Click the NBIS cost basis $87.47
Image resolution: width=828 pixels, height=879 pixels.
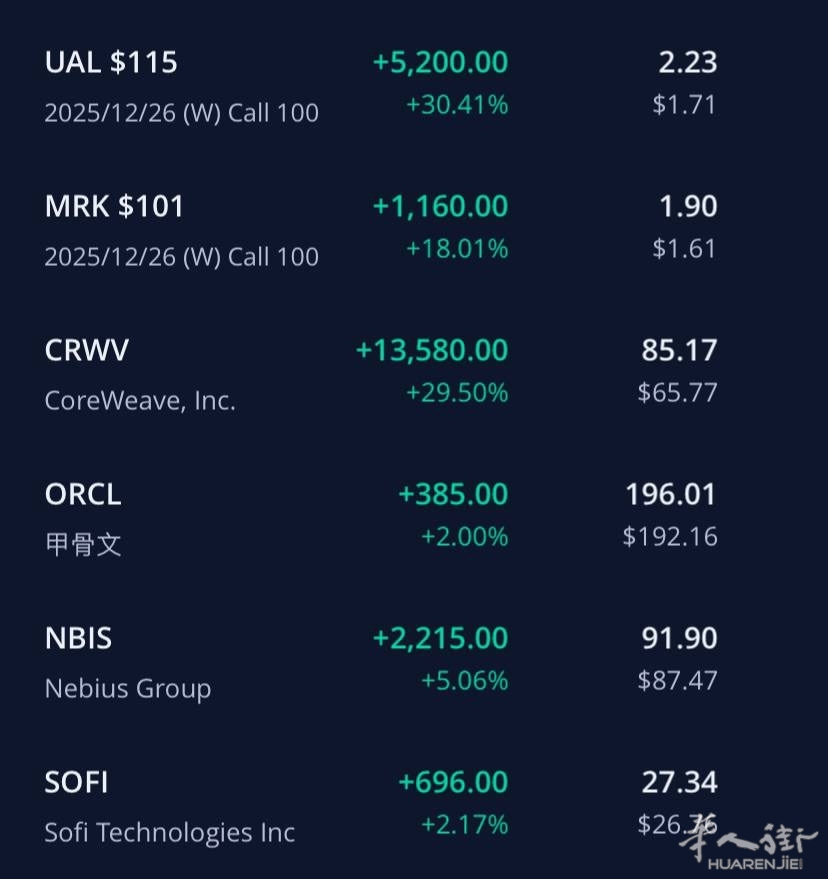[x=677, y=680]
